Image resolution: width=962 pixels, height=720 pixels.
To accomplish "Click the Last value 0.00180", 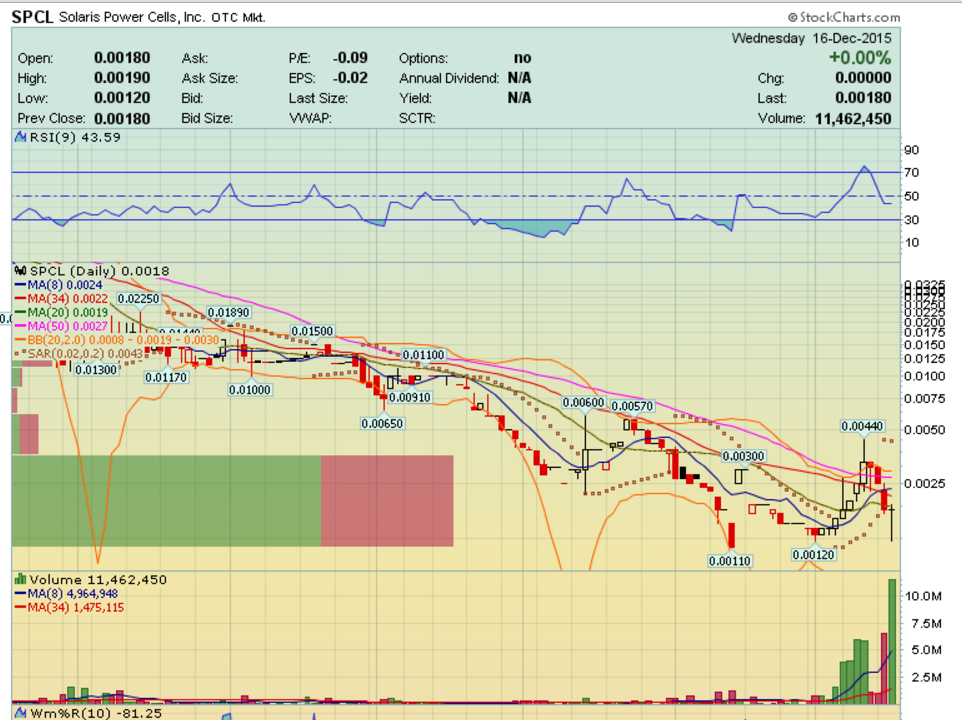I will 863,98.
